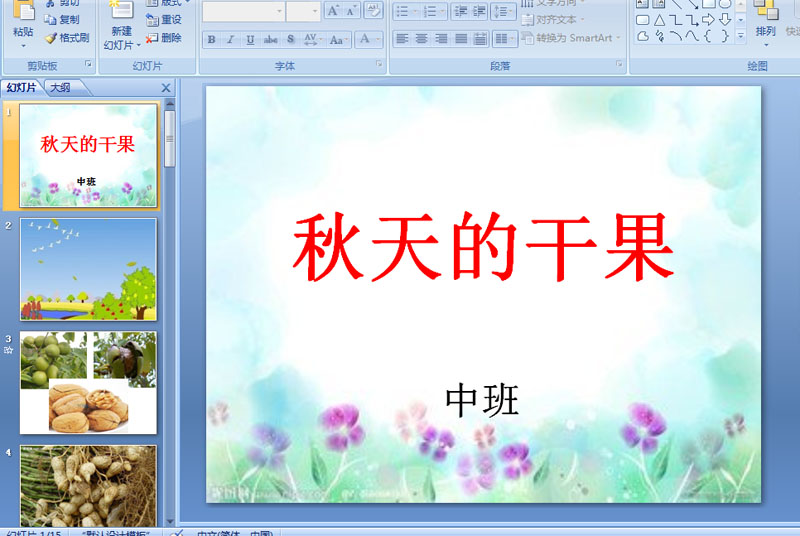800x536 pixels.
Task: Activate the Format Painter (格式刷)
Action: [x=67, y=38]
